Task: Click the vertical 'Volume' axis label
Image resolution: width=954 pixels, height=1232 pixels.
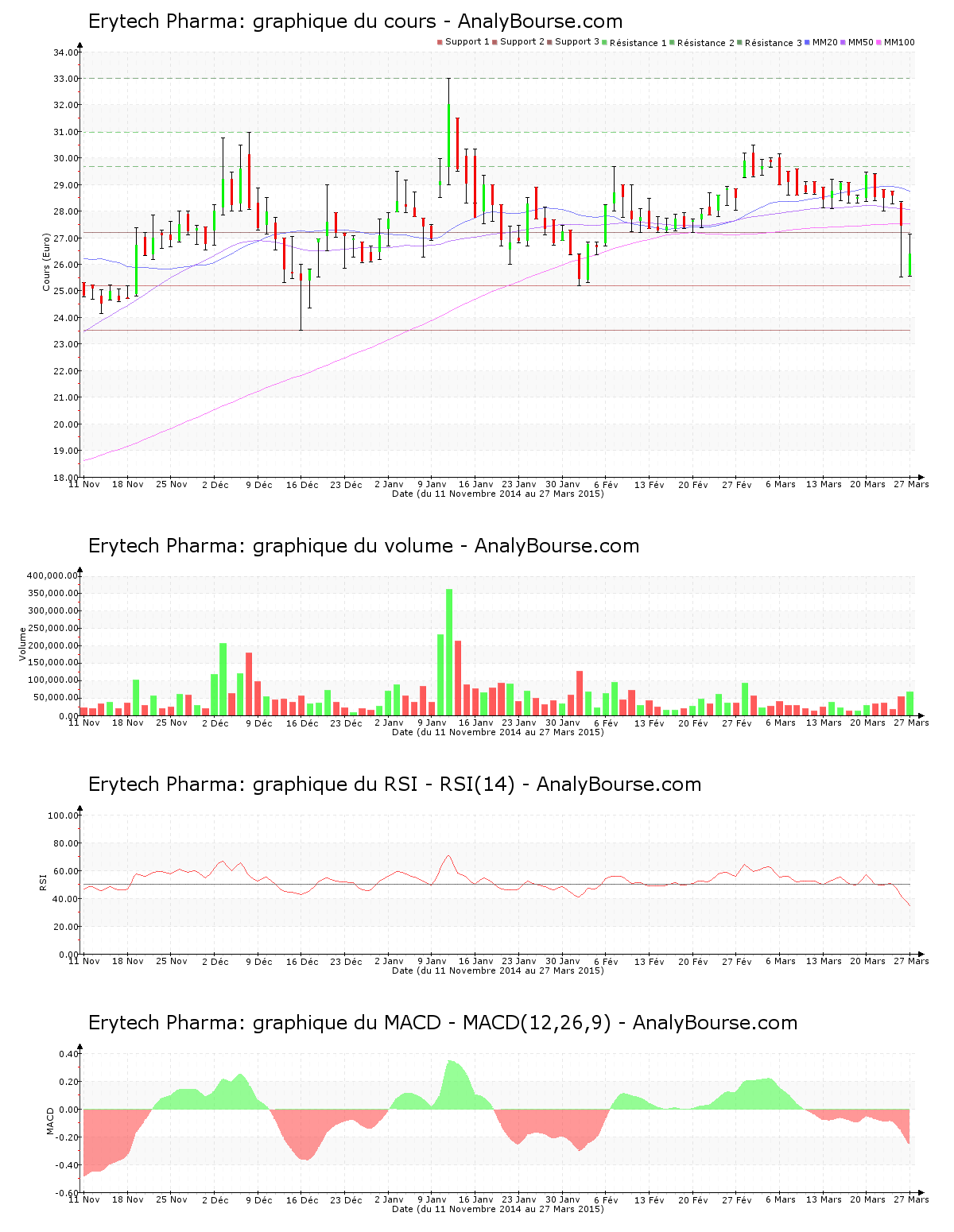Action: 23,644
